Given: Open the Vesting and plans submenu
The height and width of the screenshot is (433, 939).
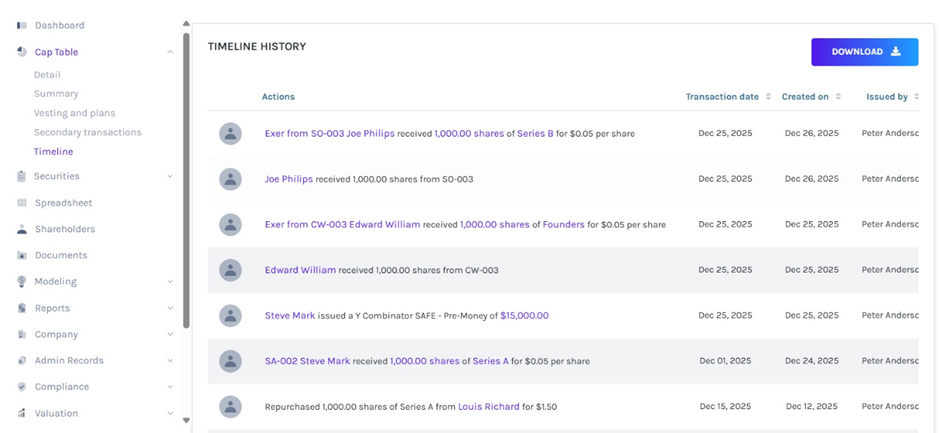Looking at the screenshot, I should coord(73,113).
